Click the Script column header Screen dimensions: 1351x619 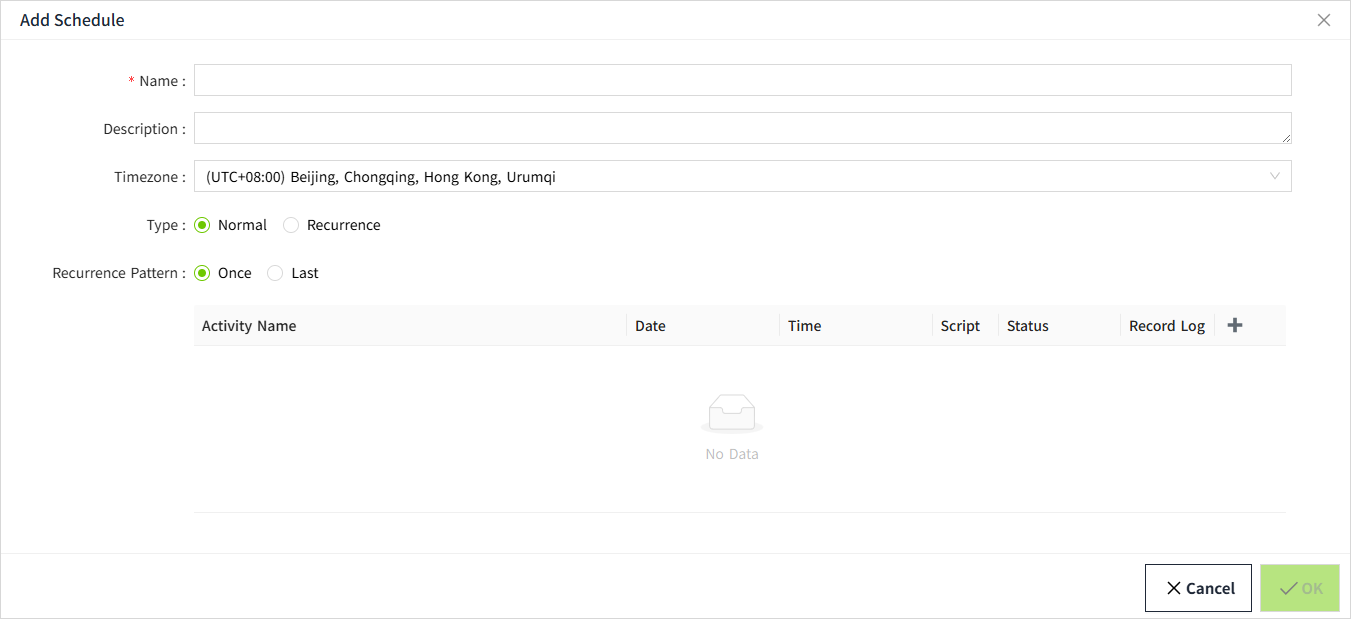960,326
